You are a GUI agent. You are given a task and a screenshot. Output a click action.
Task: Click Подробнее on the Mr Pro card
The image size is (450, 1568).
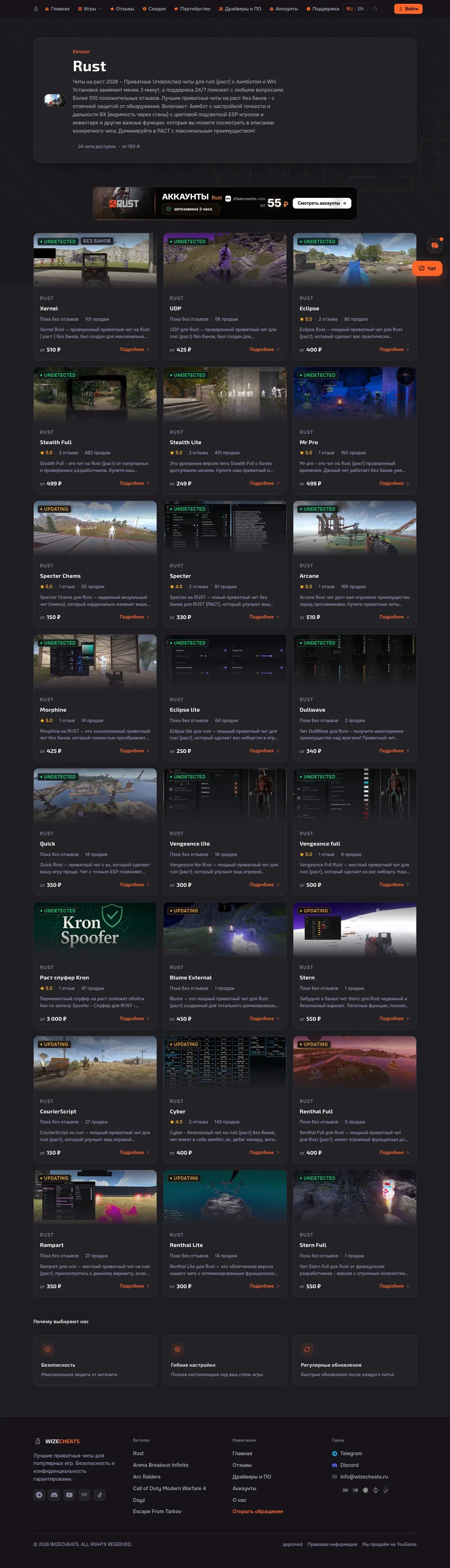tap(394, 483)
